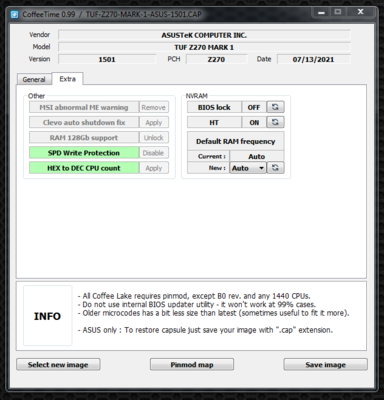Click the Save image button
384x400 pixels.
click(326, 364)
